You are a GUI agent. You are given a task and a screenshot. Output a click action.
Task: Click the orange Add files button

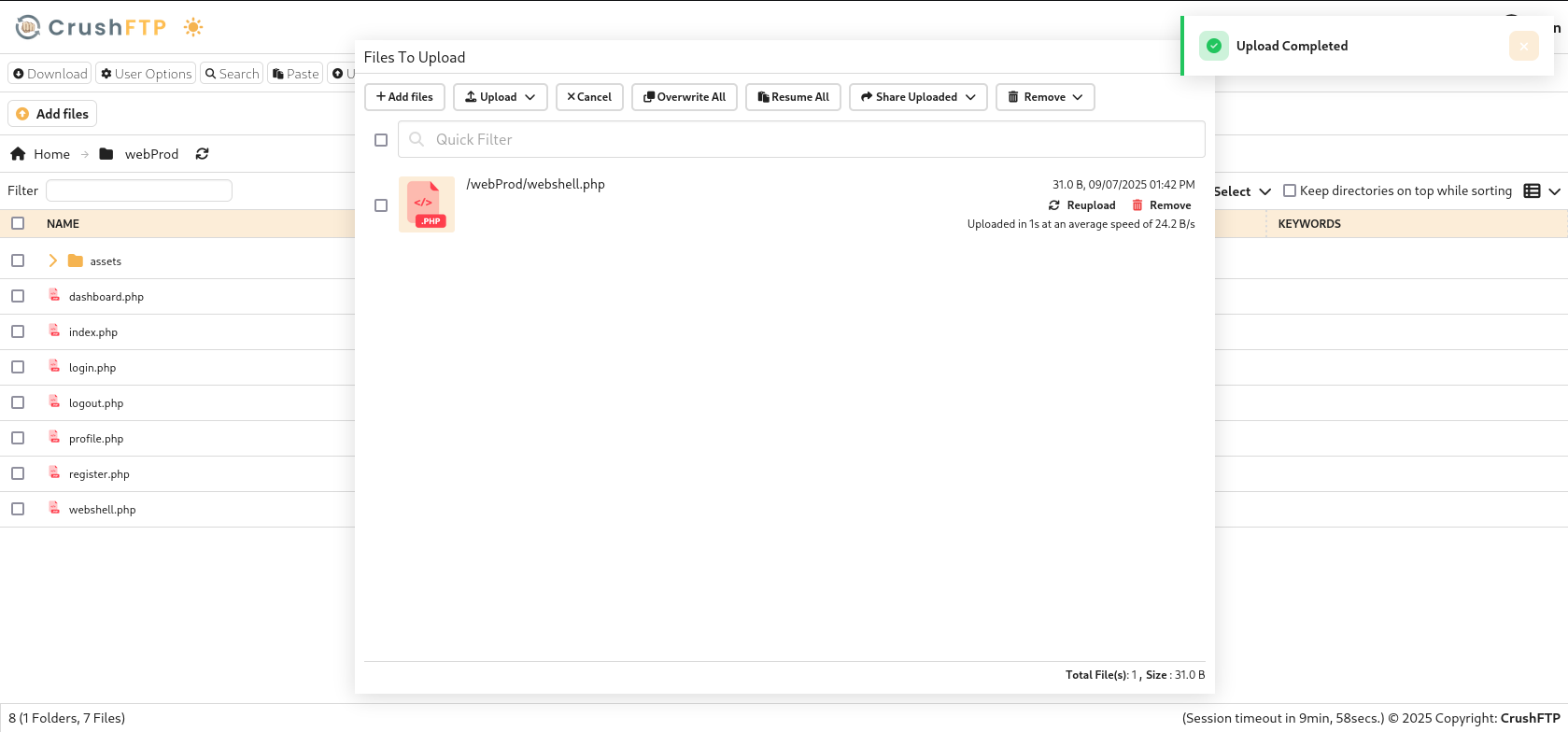tap(52, 114)
